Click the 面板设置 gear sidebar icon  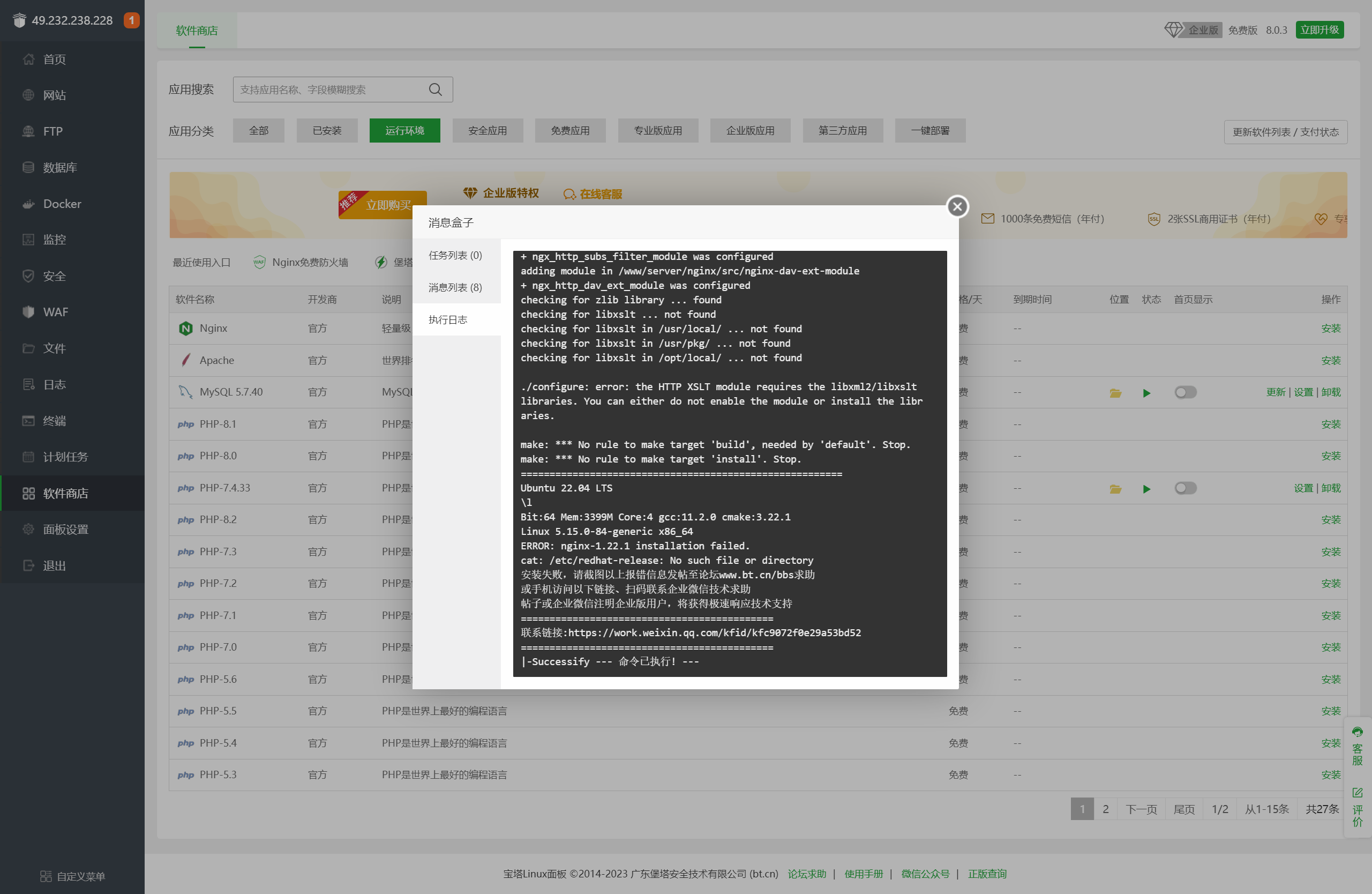[x=28, y=529]
